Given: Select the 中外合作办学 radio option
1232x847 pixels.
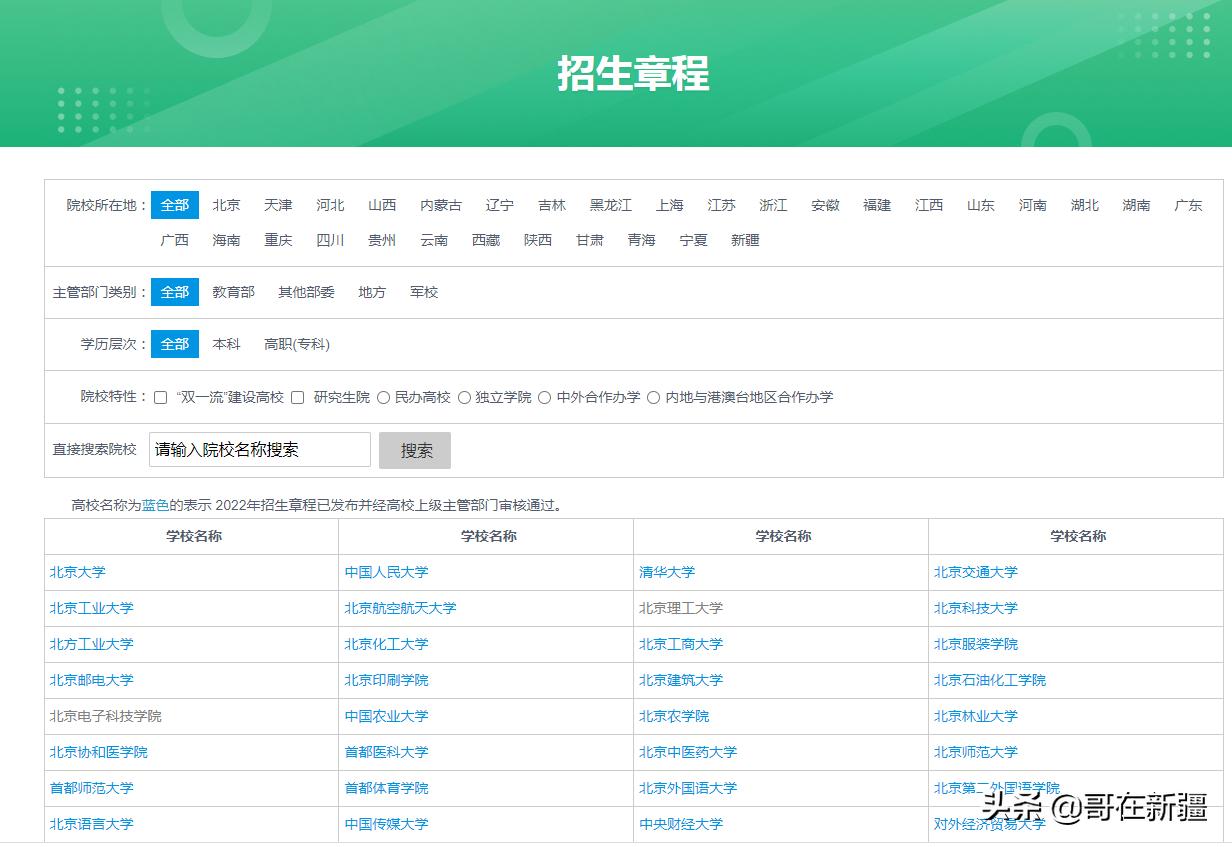Looking at the screenshot, I should pos(546,397).
